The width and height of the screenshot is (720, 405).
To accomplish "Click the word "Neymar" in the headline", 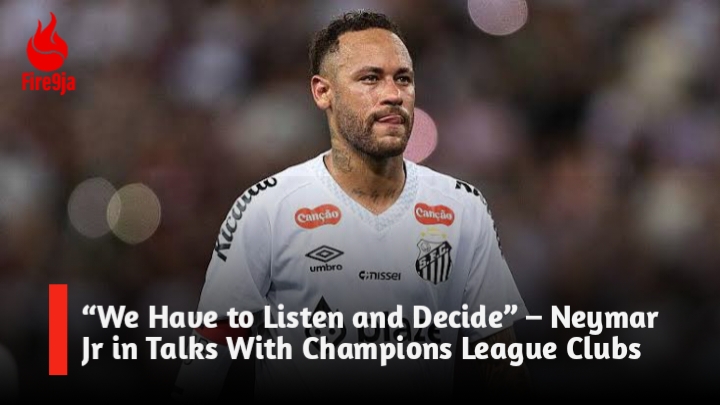I will (x=604, y=319).
